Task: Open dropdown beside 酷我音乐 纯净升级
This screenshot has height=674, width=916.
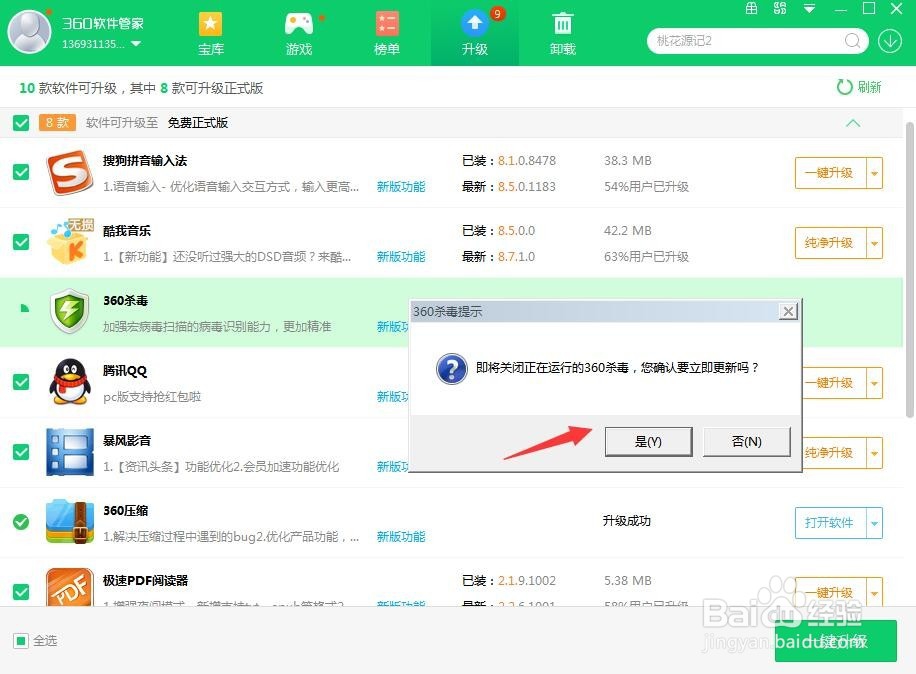Action: (875, 242)
